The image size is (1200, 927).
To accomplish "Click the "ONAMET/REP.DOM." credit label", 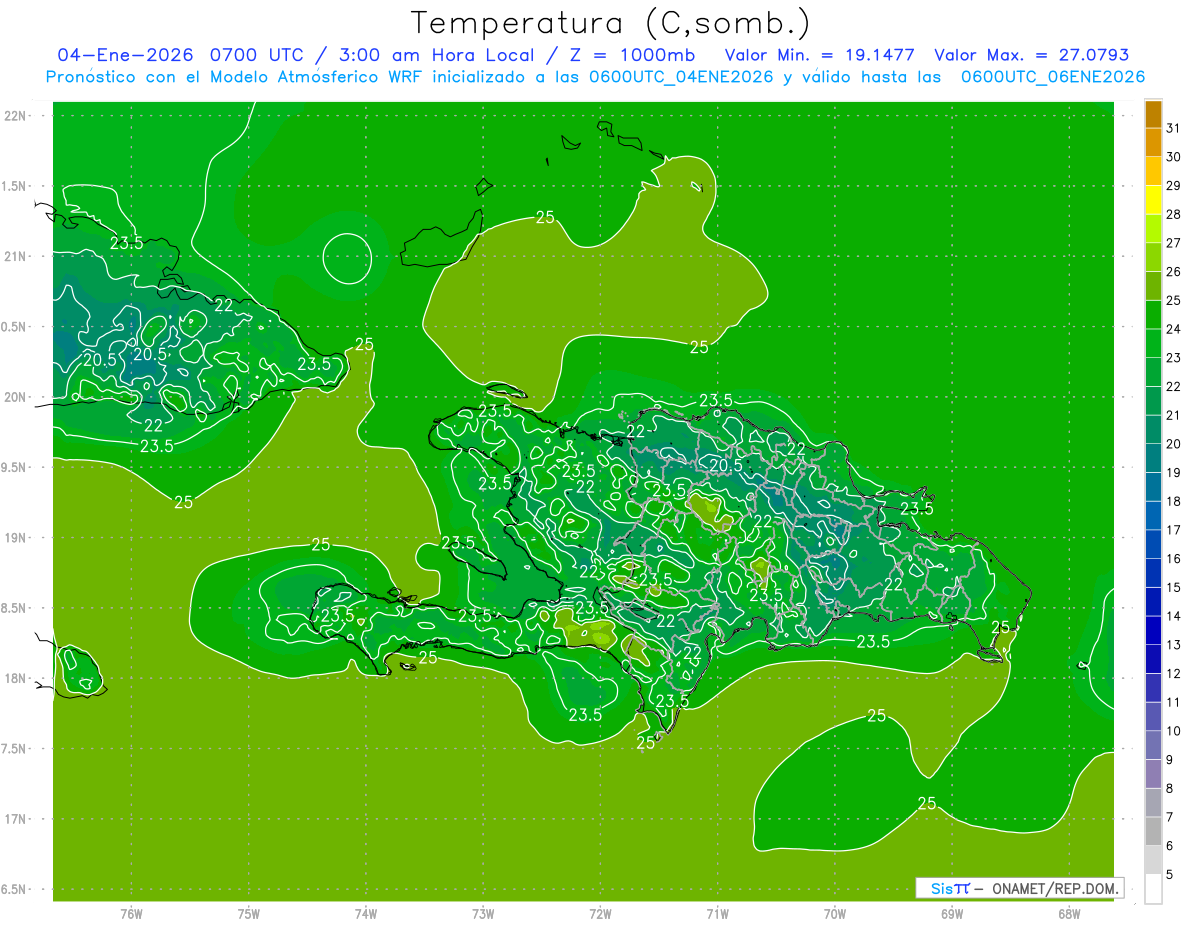I will 1057,888.
